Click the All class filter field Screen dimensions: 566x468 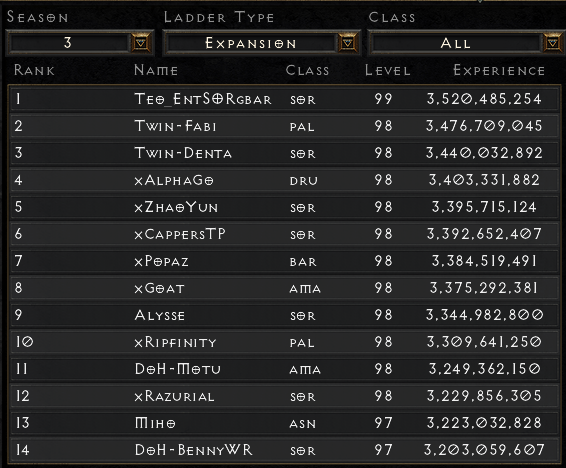pos(456,43)
